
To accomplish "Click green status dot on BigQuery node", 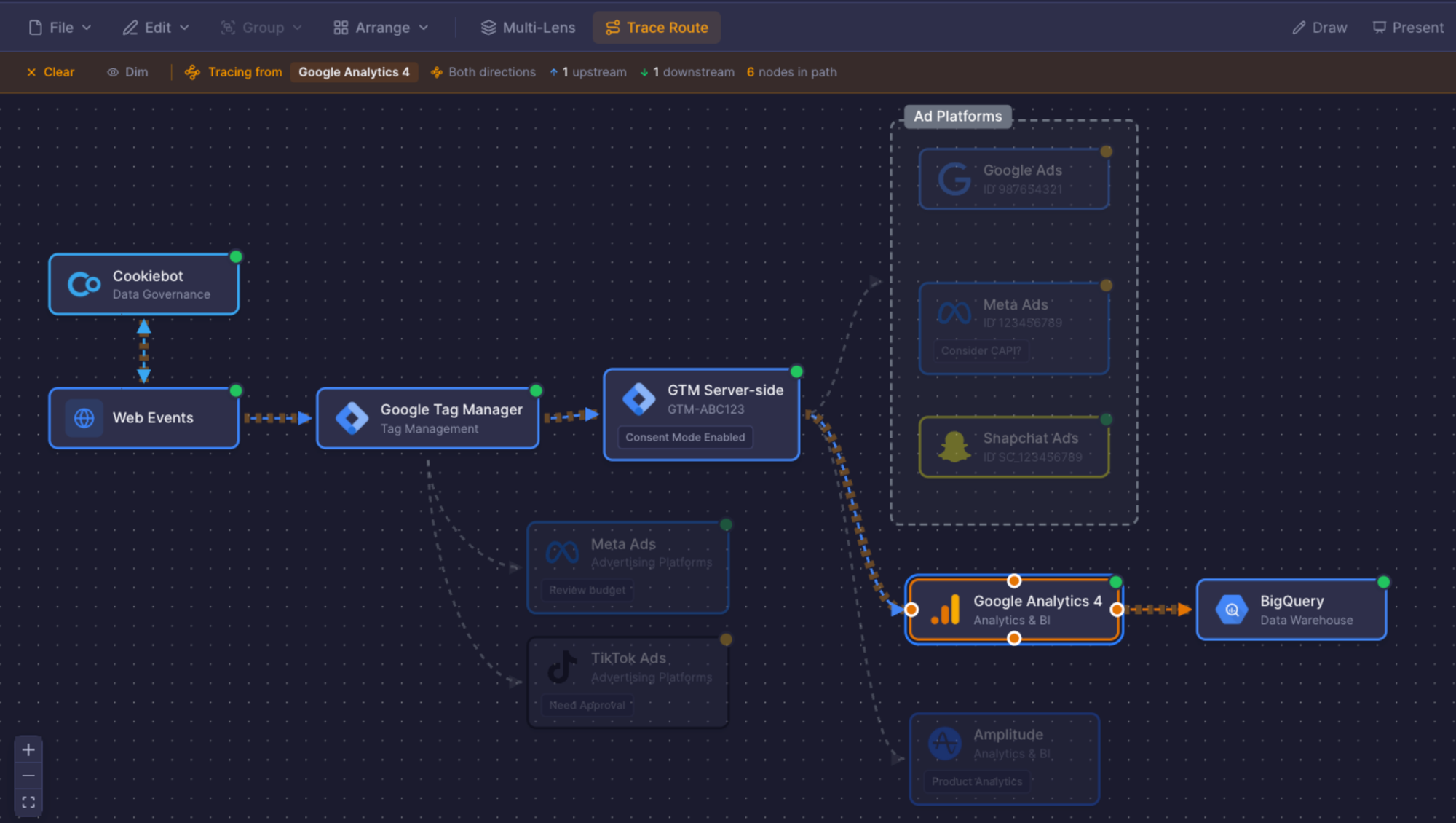I will [1383, 582].
